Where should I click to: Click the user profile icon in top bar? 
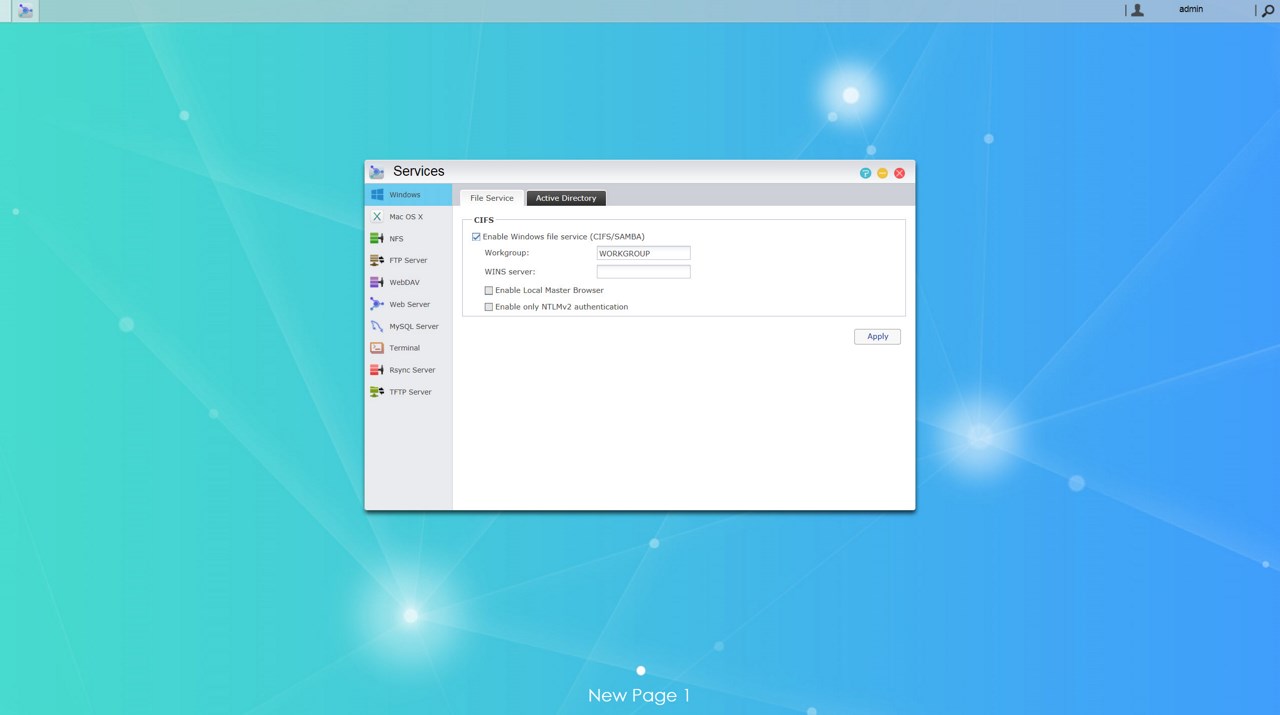point(1137,10)
